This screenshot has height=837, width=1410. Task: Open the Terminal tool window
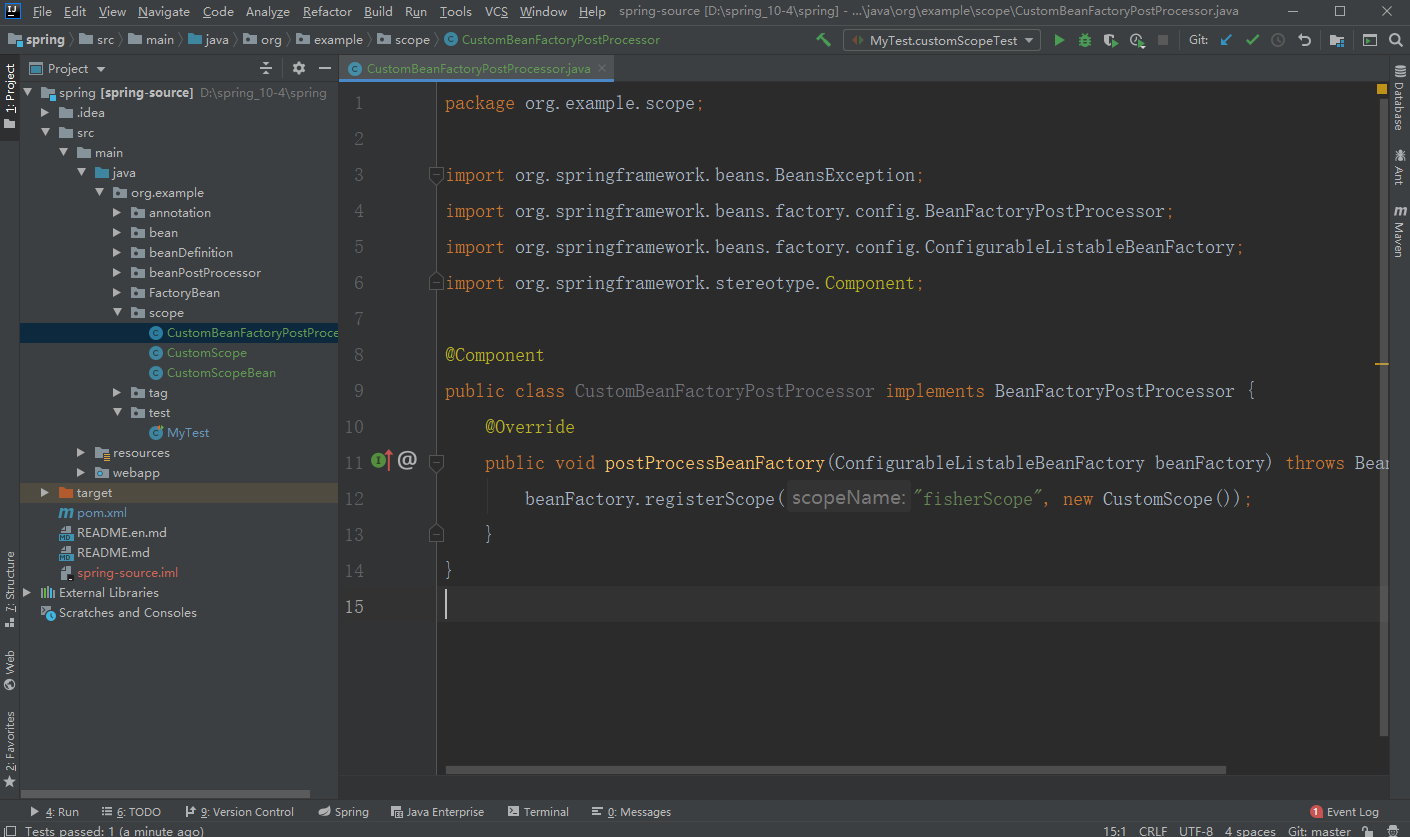(x=538, y=812)
